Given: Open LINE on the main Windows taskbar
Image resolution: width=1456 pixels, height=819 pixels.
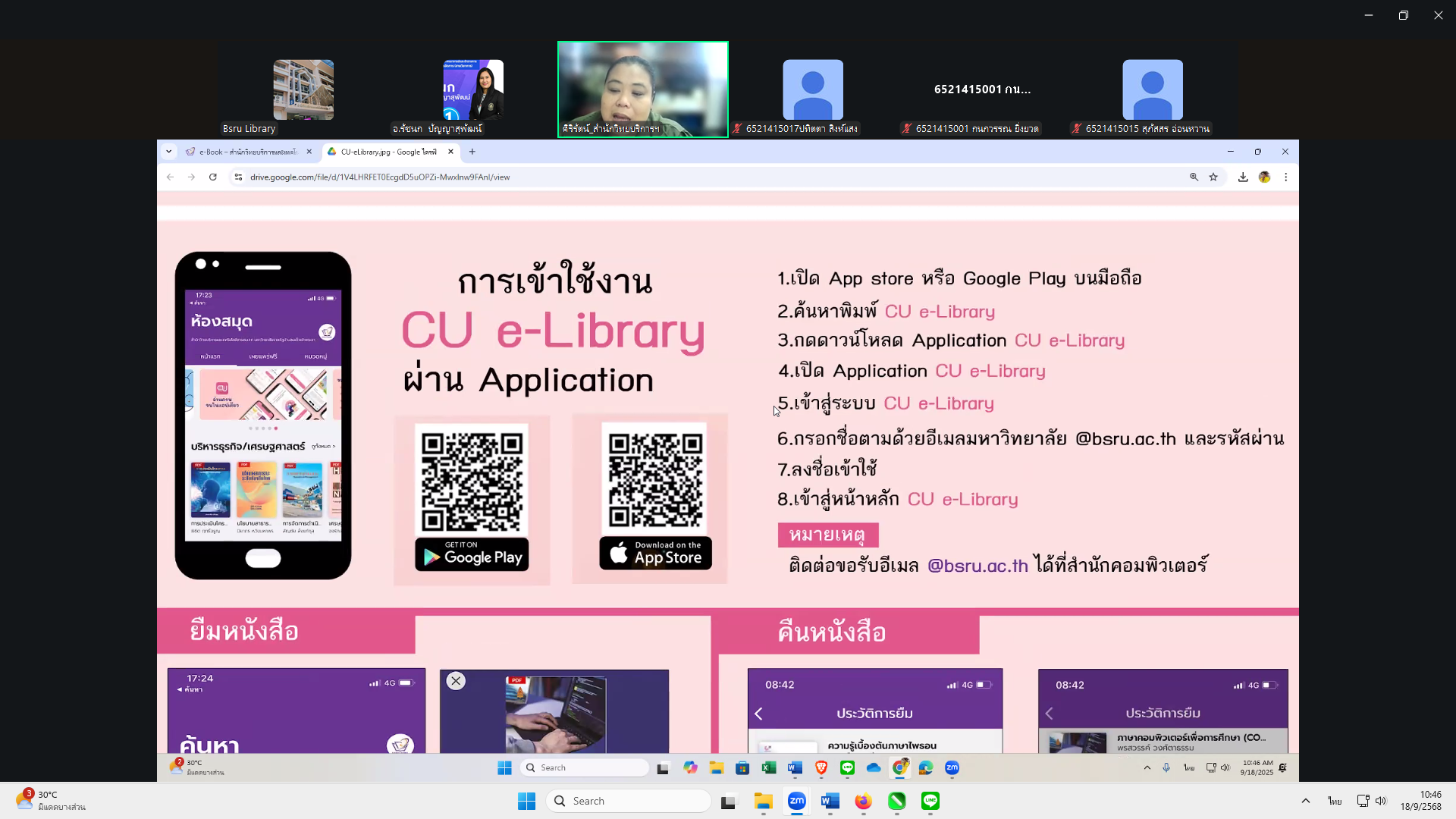Looking at the screenshot, I should (x=930, y=801).
